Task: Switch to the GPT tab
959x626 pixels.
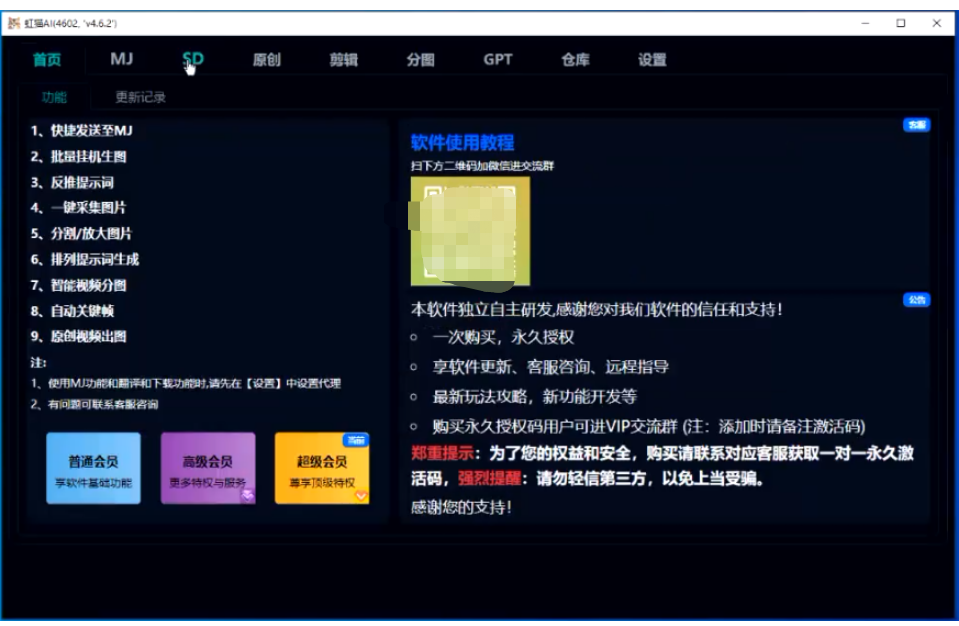Action: click(x=498, y=59)
